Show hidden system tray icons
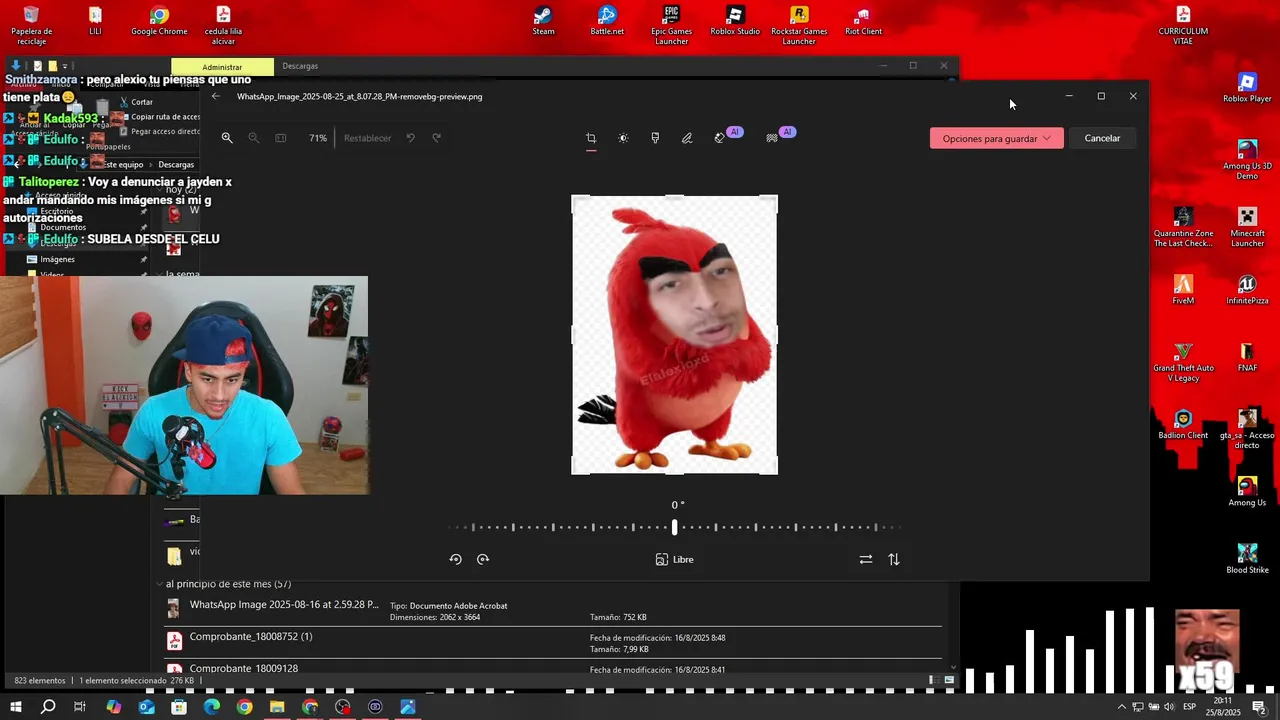The height and width of the screenshot is (720, 1280). (x=1122, y=707)
